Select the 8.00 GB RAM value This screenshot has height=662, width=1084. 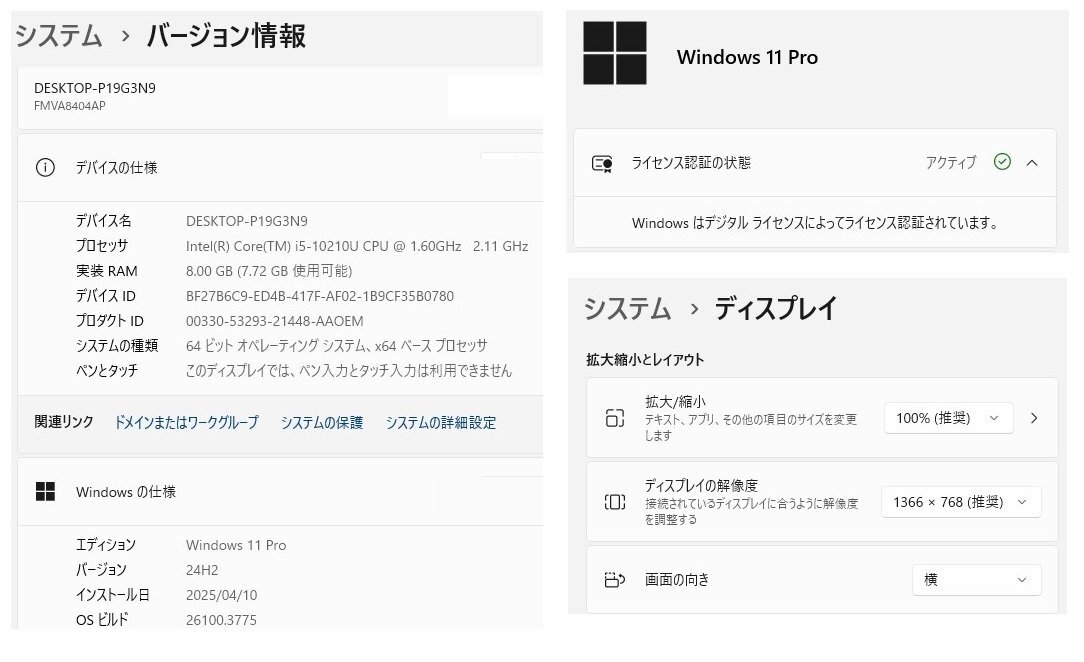(269, 271)
